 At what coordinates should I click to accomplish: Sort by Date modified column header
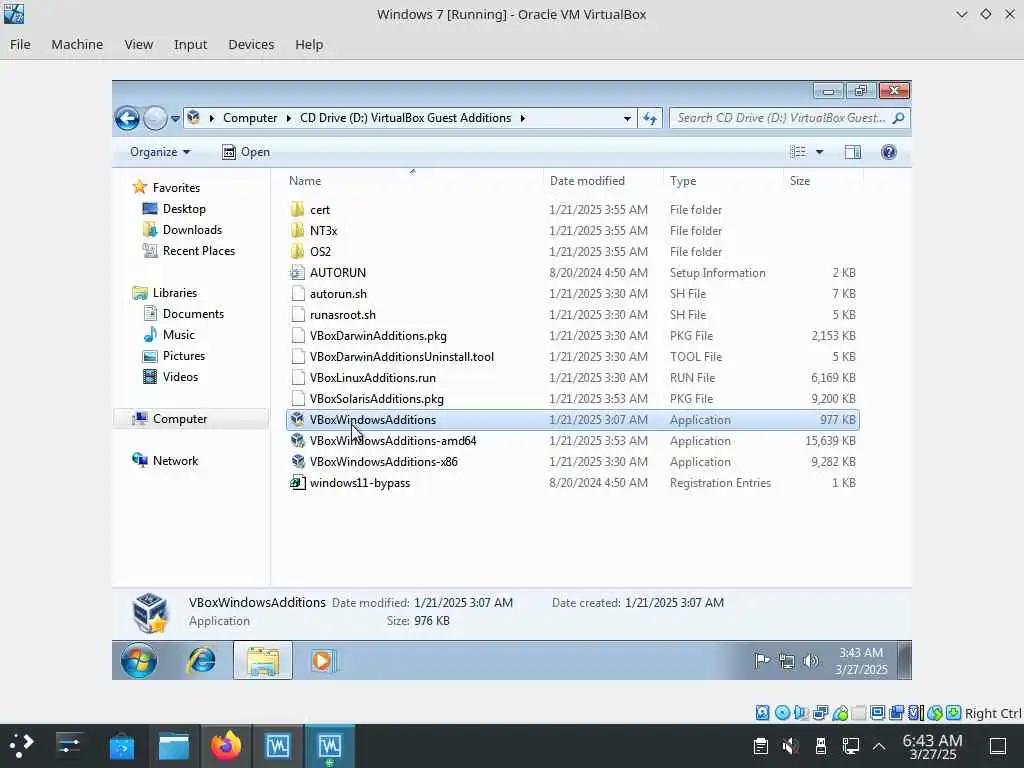tap(587, 181)
